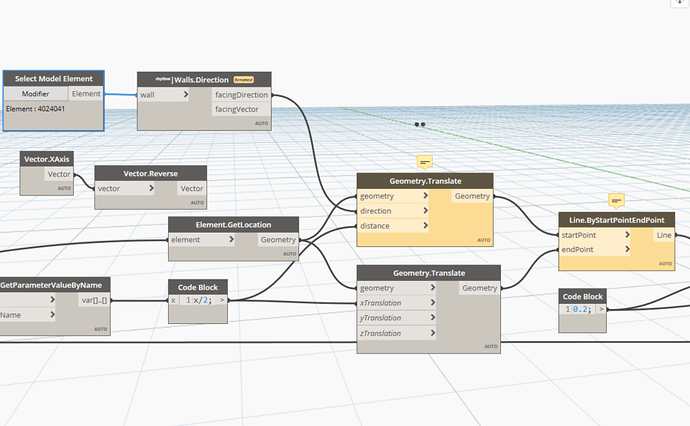This screenshot has width=690, height=426.
Task: Click the AUTO lacing label on Vector.Reverse
Action: pyautogui.click(x=197, y=203)
